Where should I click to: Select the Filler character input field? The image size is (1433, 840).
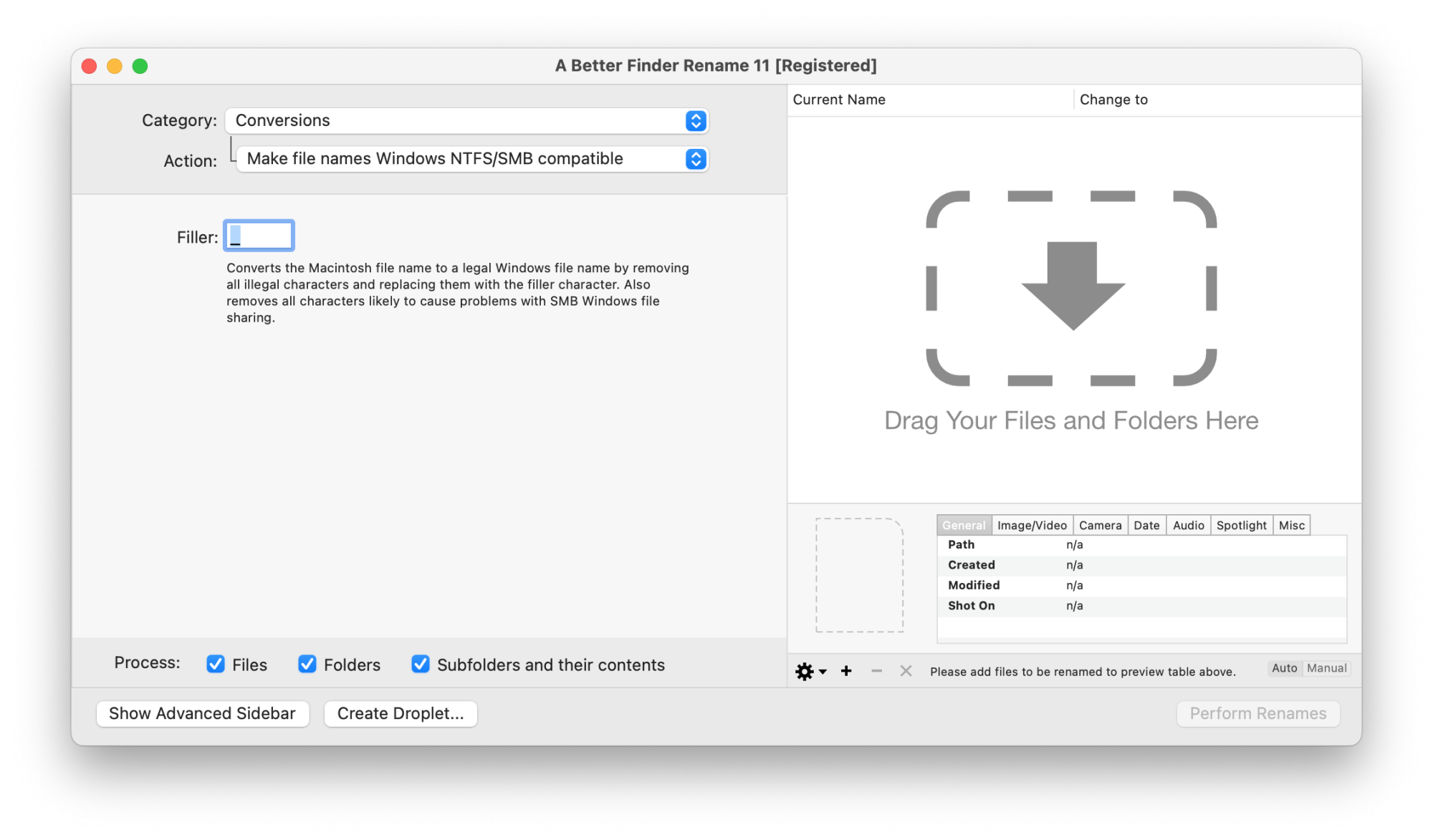click(x=258, y=236)
